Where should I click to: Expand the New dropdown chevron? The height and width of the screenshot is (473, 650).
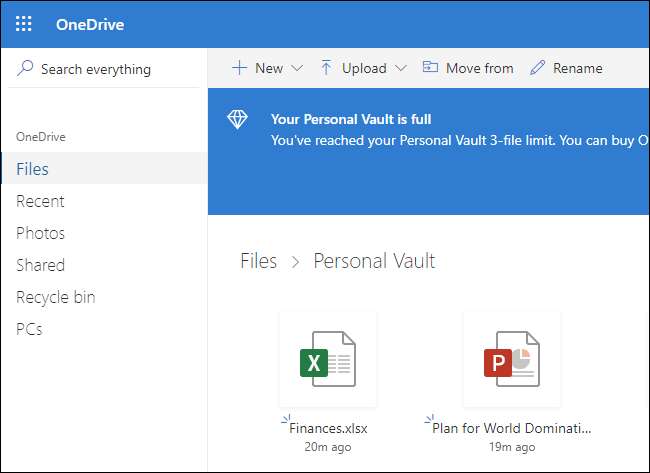pyautogui.click(x=297, y=68)
